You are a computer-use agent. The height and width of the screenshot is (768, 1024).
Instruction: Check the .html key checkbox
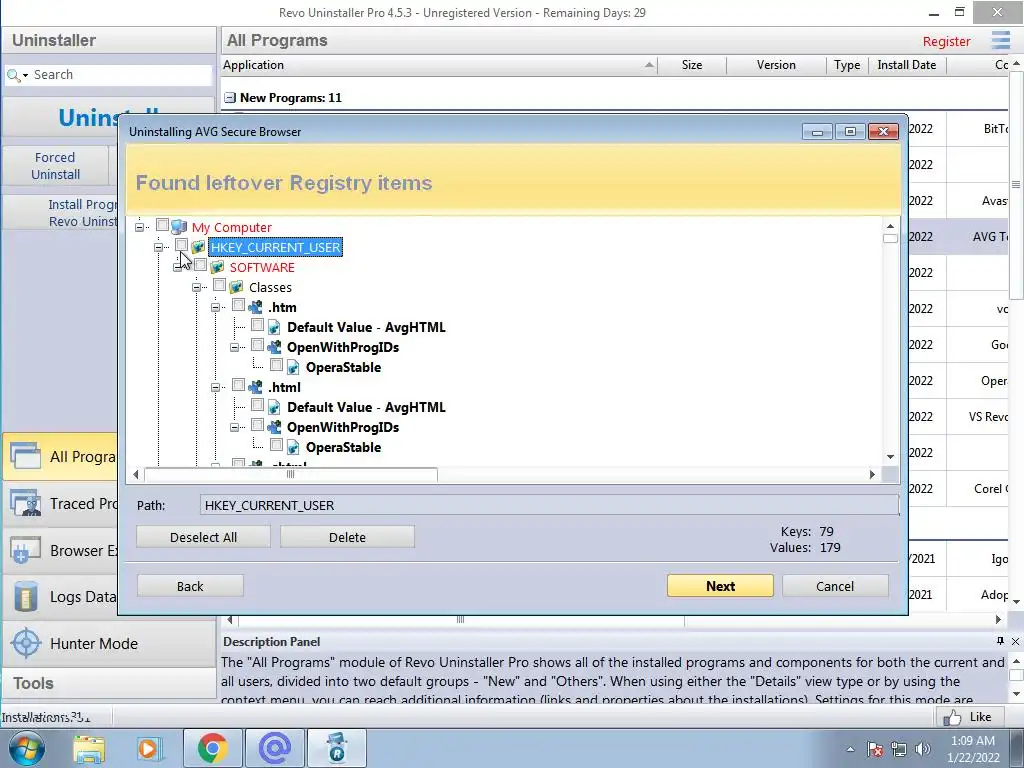point(238,385)
